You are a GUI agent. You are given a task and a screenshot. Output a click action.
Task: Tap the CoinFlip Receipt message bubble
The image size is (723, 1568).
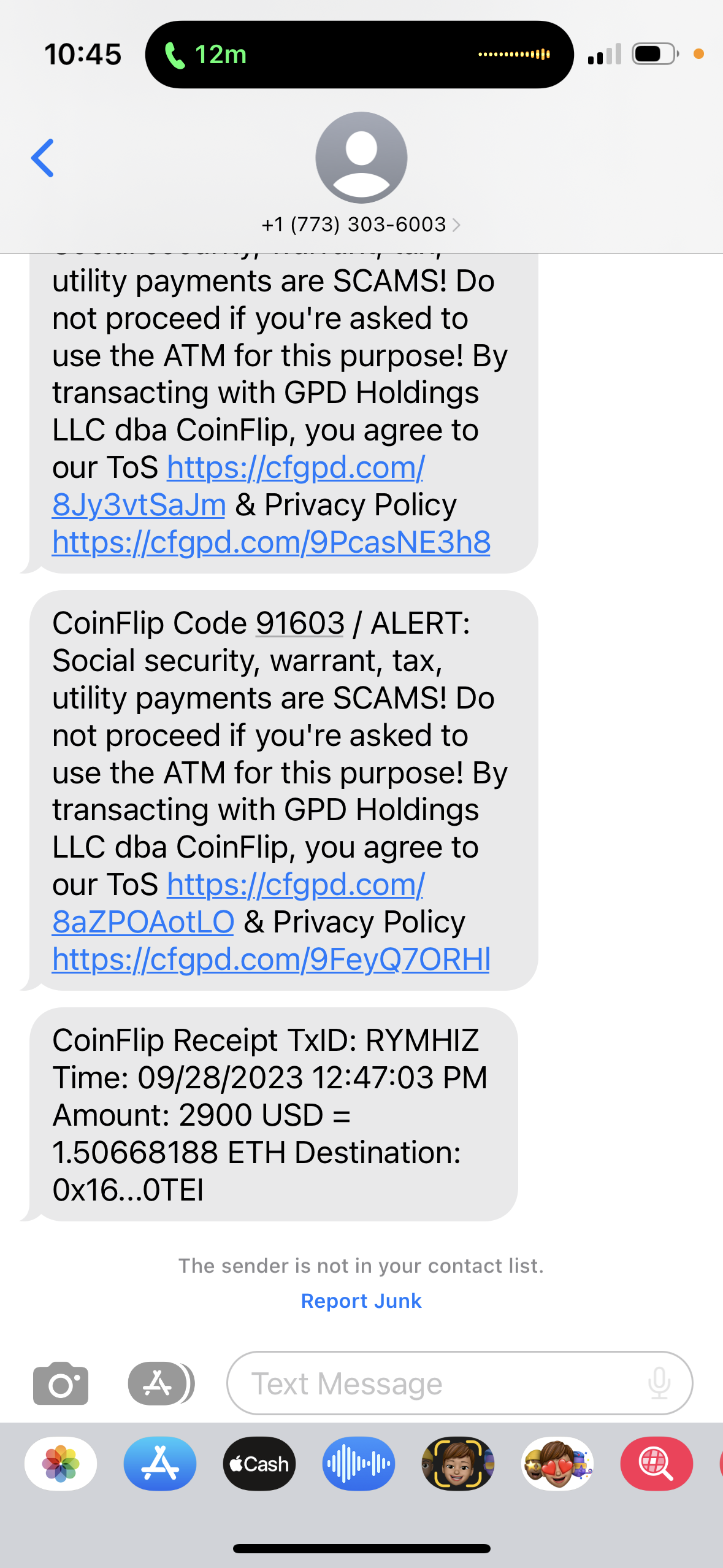[x=274, y=1114]
